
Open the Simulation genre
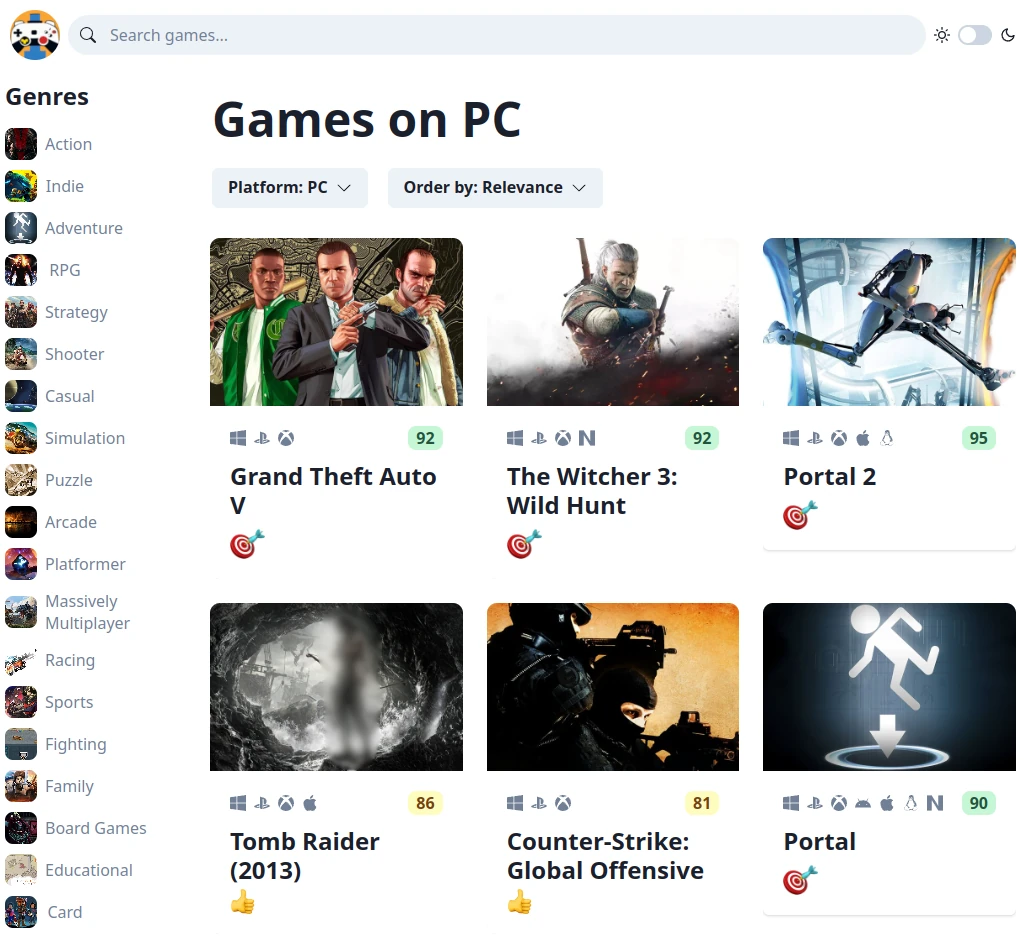(x=85, y=438)
